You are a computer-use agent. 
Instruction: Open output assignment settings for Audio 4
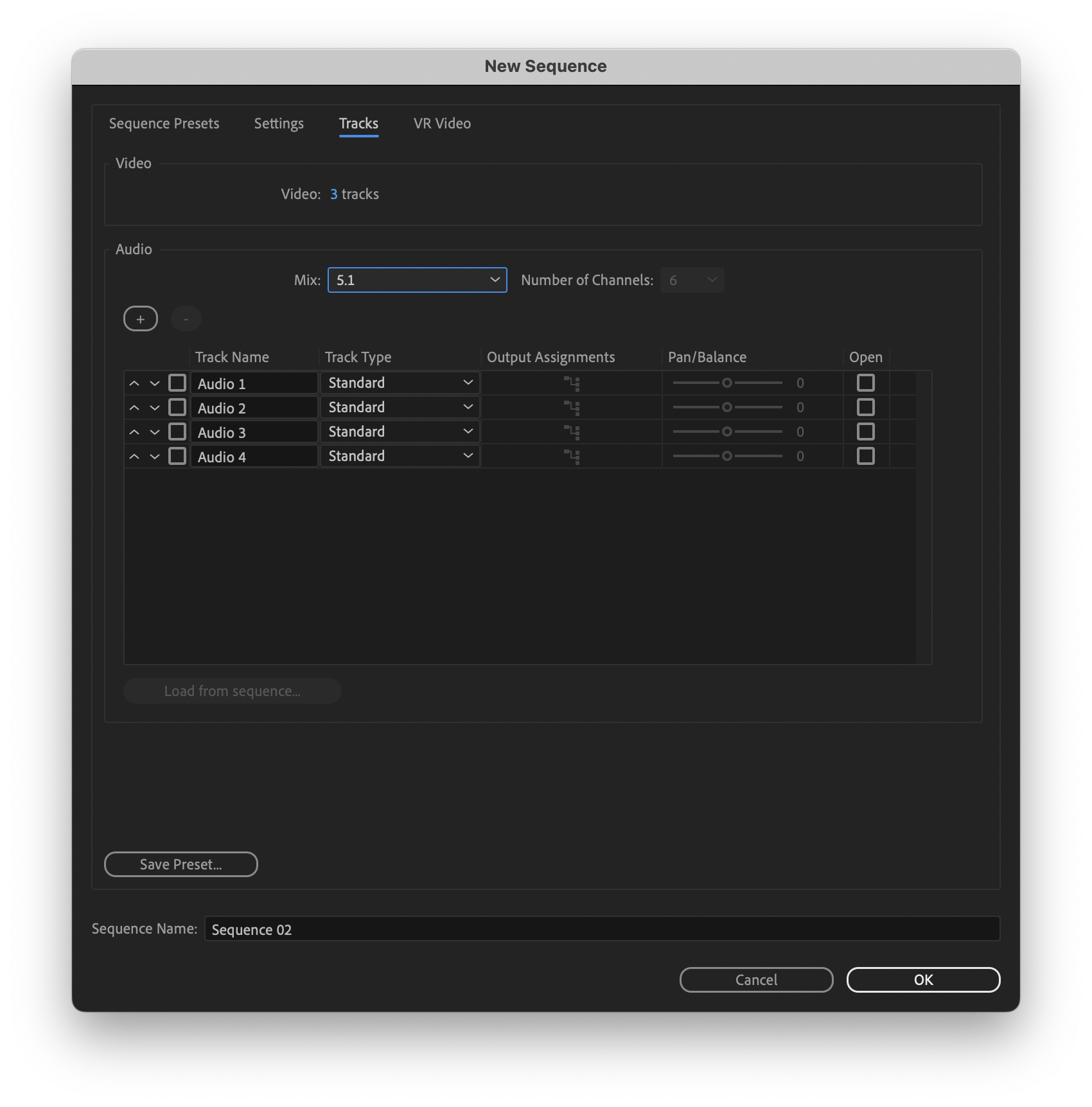572,456
